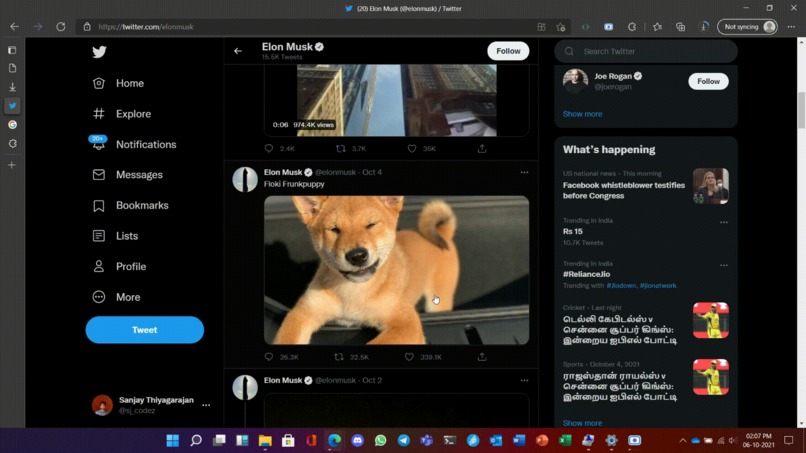Open account options for Sanjay Thiyagarajan
This screenshot has height=453, width=806.
tap(206, 405)
